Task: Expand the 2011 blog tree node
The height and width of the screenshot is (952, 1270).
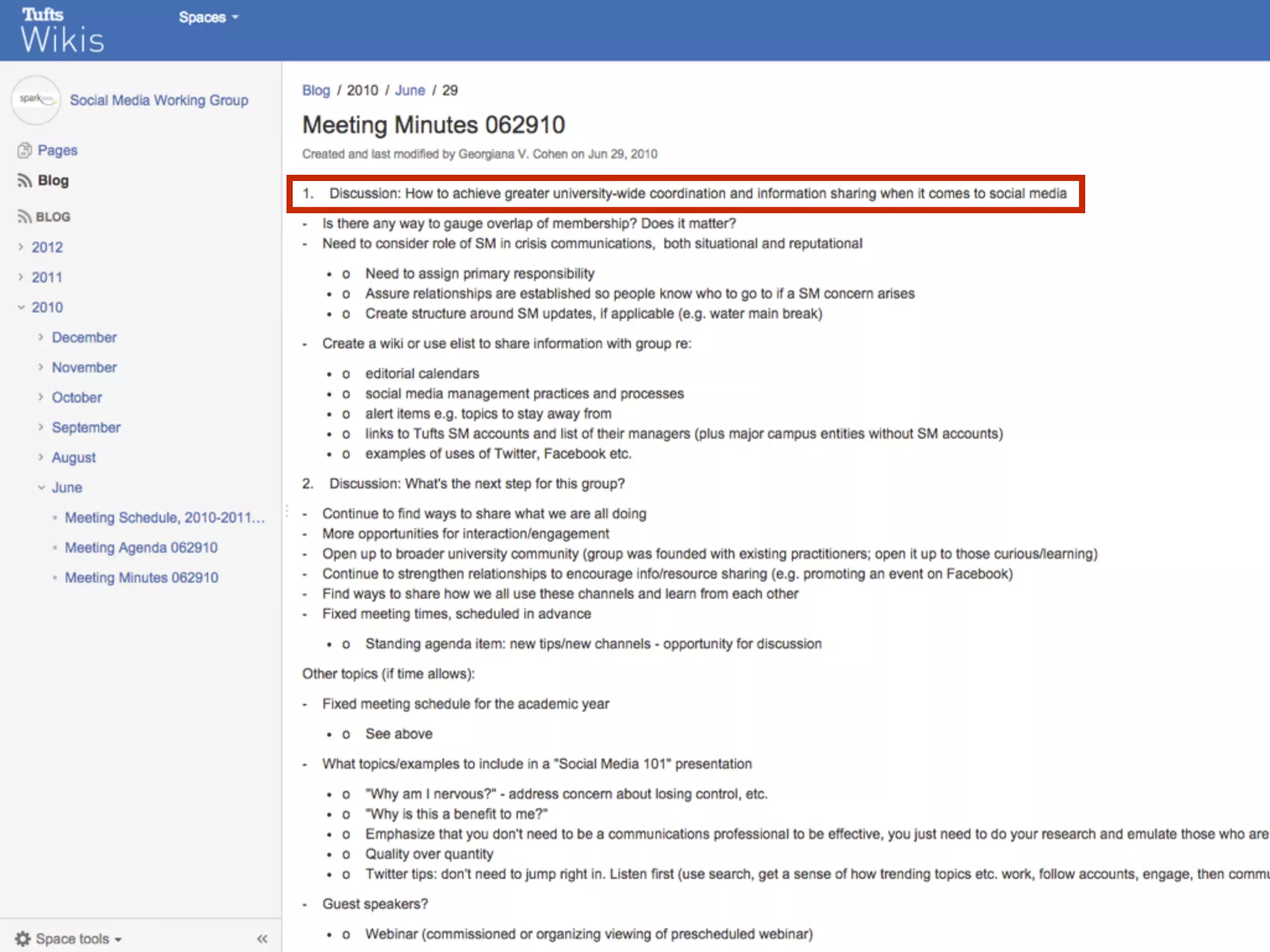Action: (x=20, y=277)
